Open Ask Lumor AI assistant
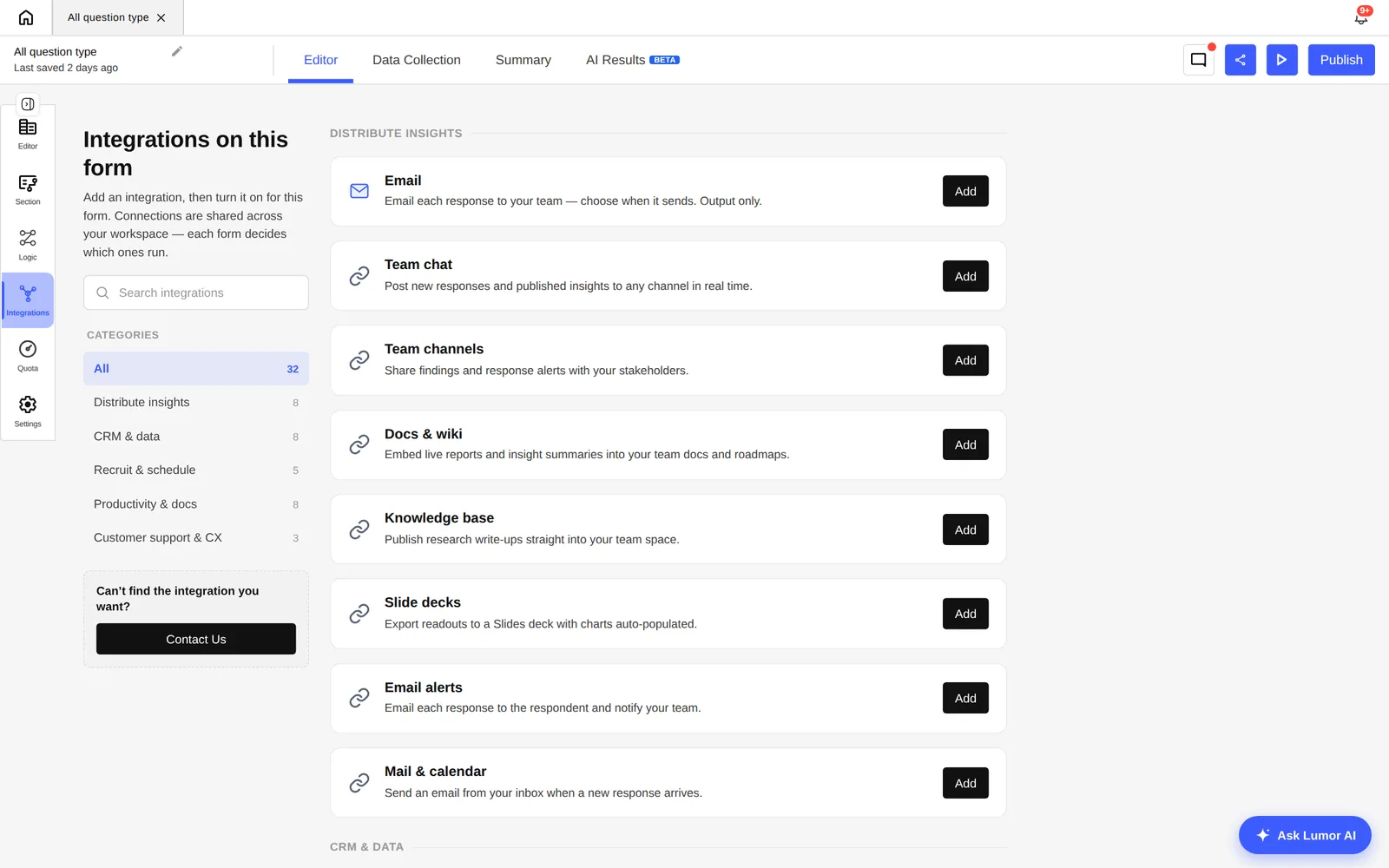Viewport: 1389px width, 868px height. 1305,835
